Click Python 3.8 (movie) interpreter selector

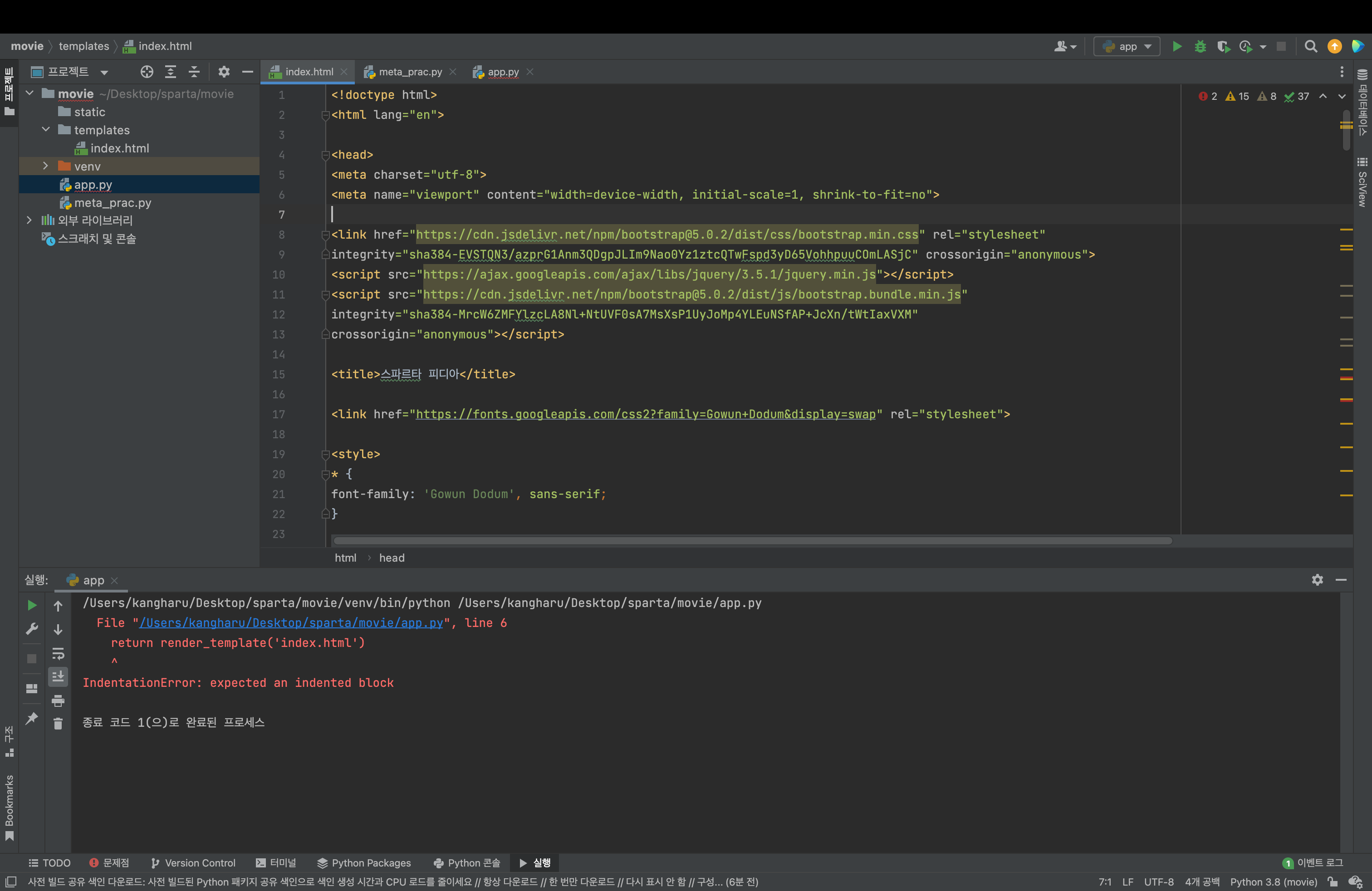1274,882
